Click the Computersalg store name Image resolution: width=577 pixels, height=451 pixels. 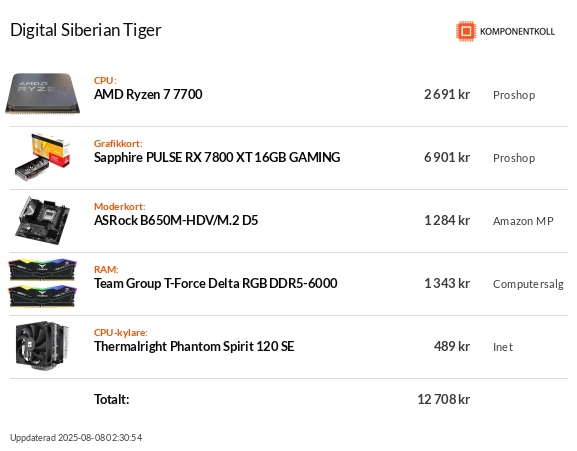coord(528,284)
